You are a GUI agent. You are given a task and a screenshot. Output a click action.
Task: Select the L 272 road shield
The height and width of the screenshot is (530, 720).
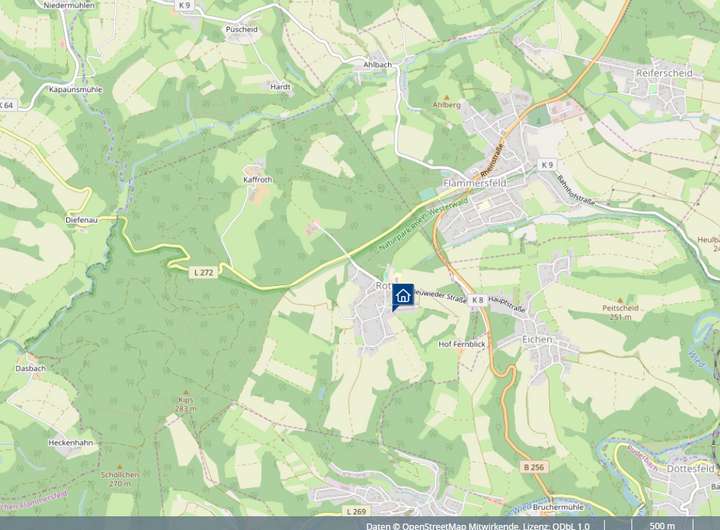(x=203, y=272)
